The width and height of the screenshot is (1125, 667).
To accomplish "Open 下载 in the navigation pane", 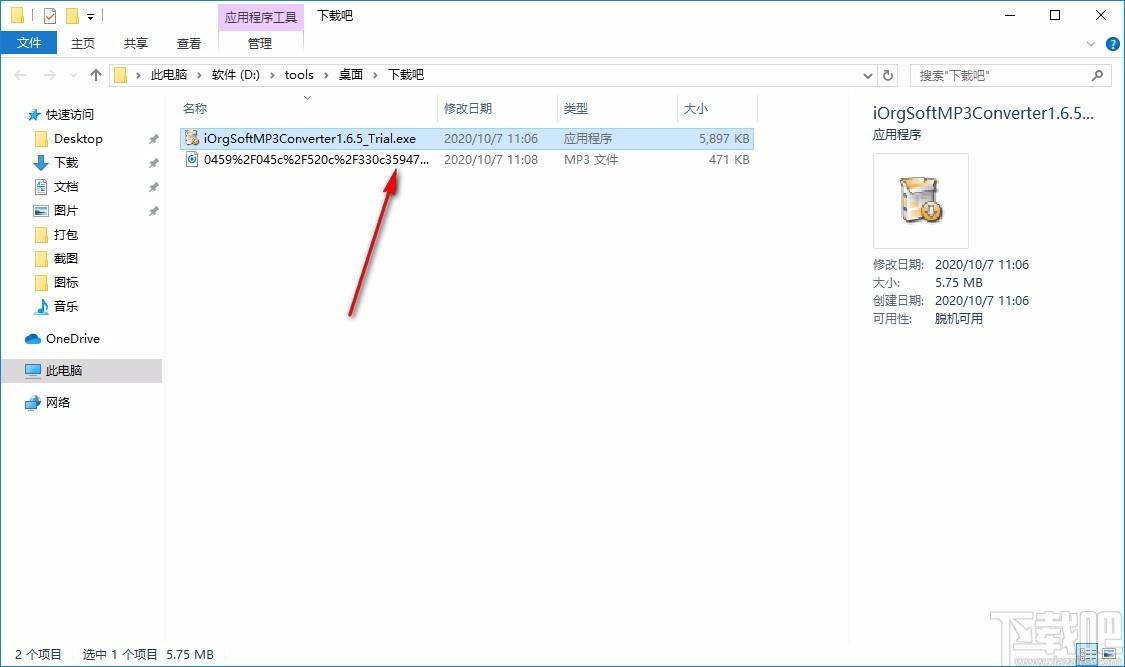I will click(66, 163).
